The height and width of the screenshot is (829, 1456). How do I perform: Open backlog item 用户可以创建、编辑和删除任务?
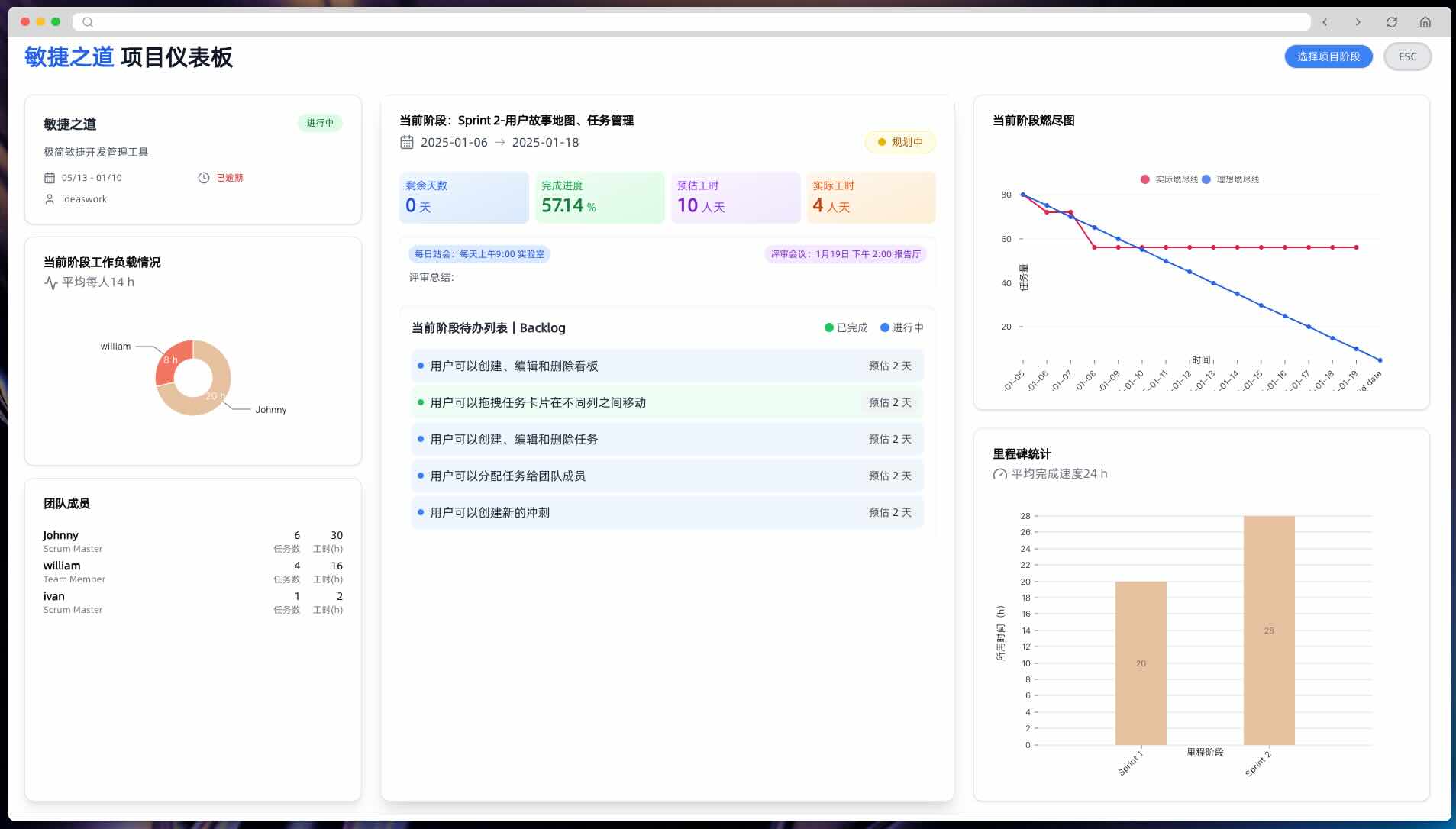tap(667, 439)
